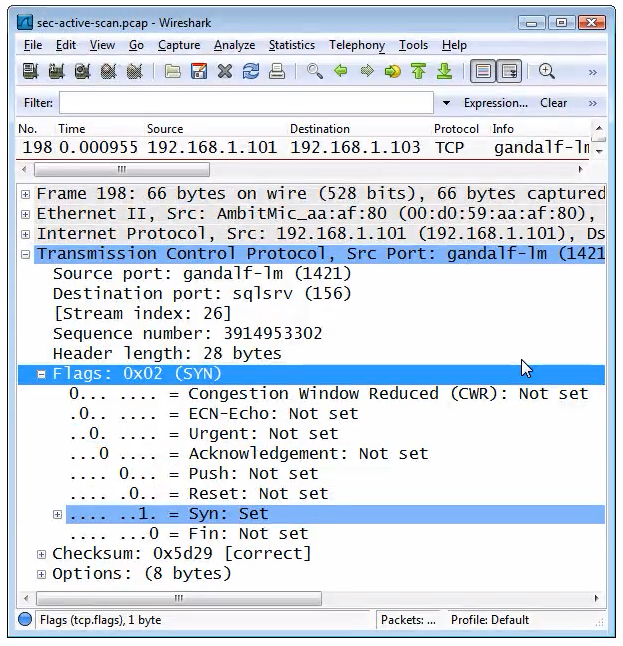The image size is (623, 646).
Task: Sort by the Destination column header
Action: coord(320,129)
